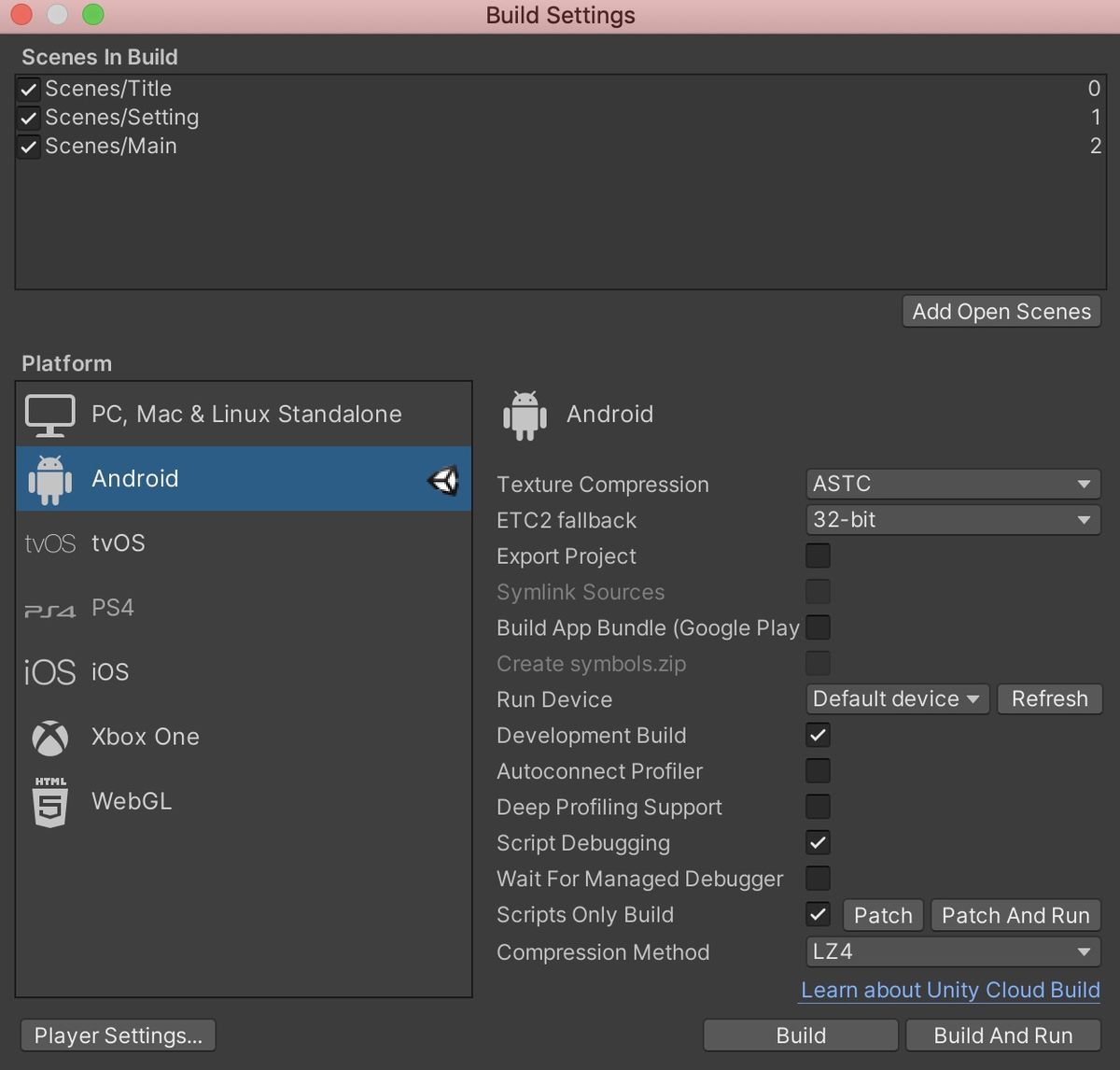Click the Development Build label
This screenshot has width=1120, height=1070.
click(592, 736)
